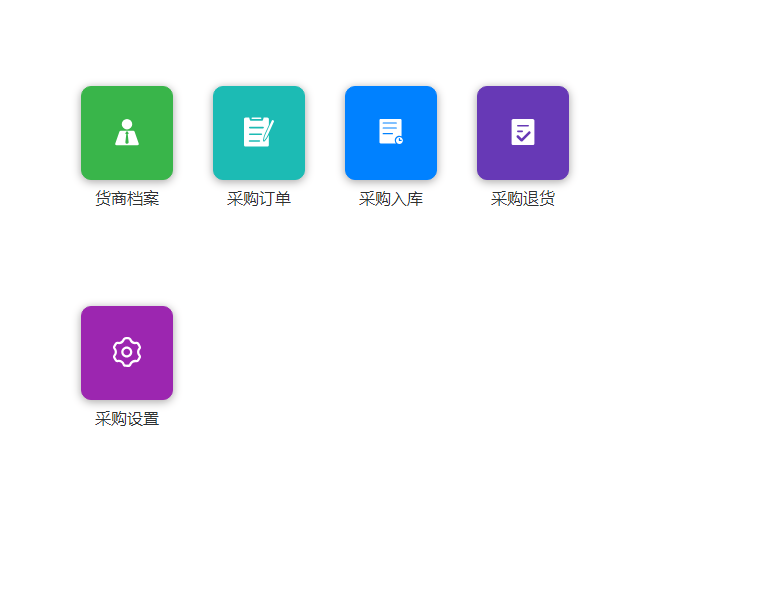Access the purchase settings module
Viewport: 776px width, 592px height.
pos(127,353)
